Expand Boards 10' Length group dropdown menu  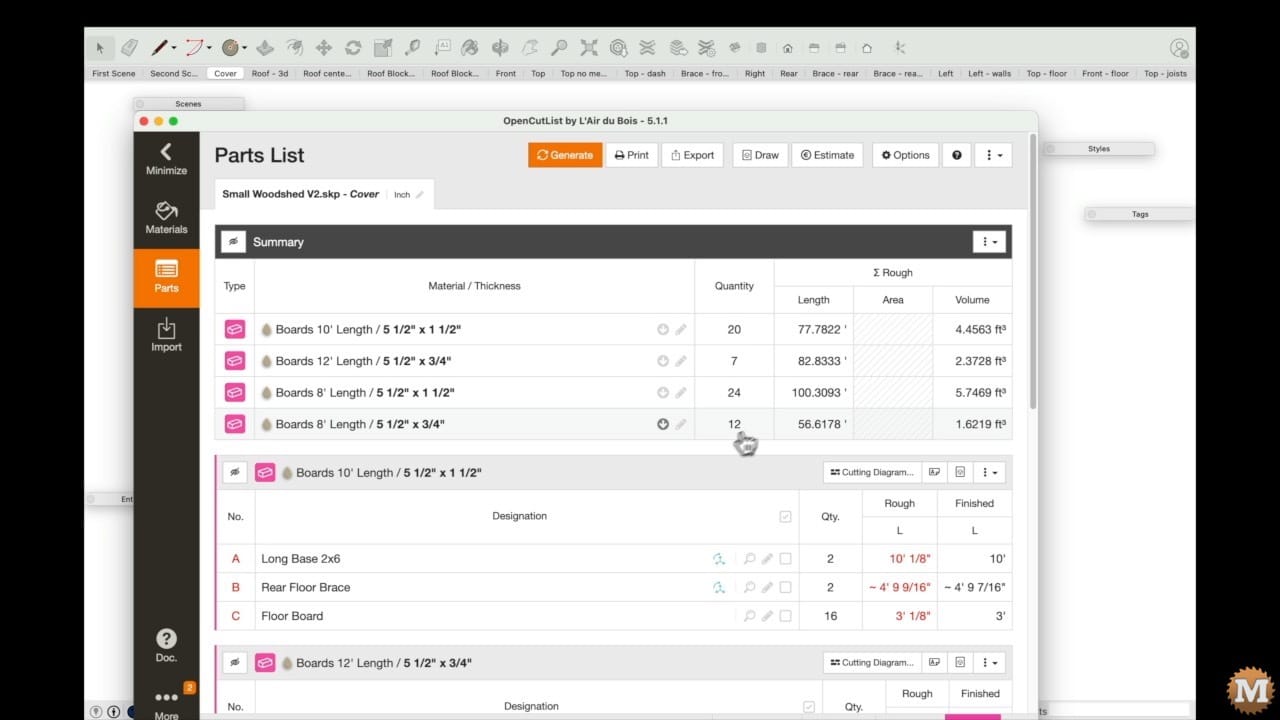(989, 472)
